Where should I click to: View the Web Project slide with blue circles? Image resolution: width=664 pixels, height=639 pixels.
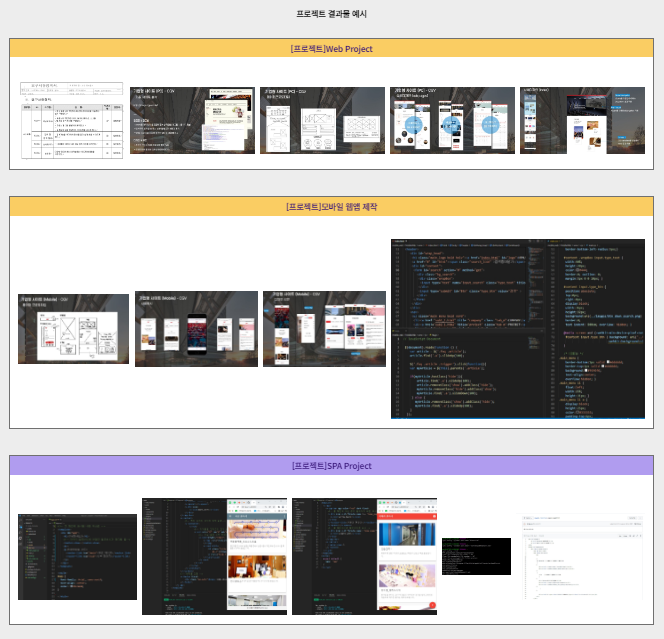pos(452,120)
